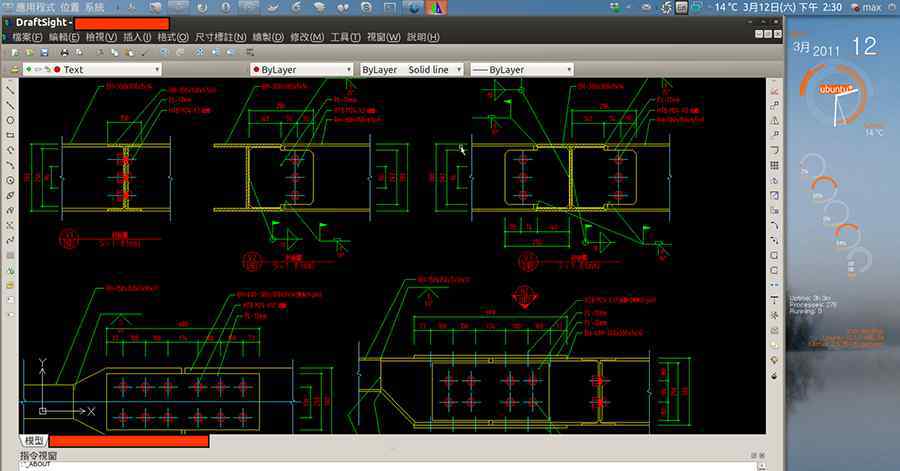900x471 pixels.
Task: Click the Text T icon in right toolbar
Action: coord(774,299)
